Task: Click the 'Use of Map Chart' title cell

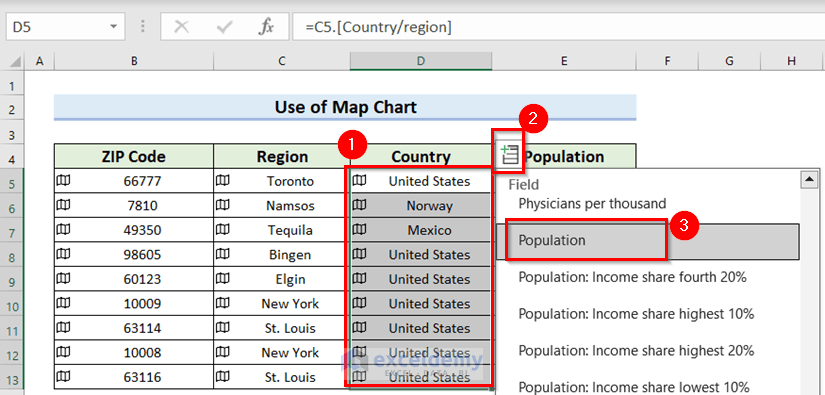Action: click(x=345, y=107)
